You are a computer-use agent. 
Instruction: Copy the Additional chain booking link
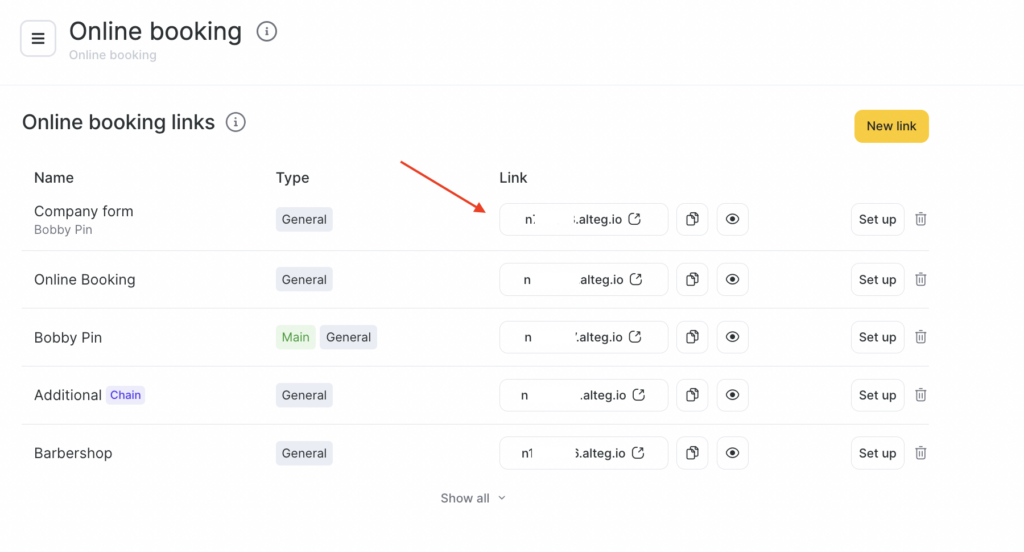692,396
